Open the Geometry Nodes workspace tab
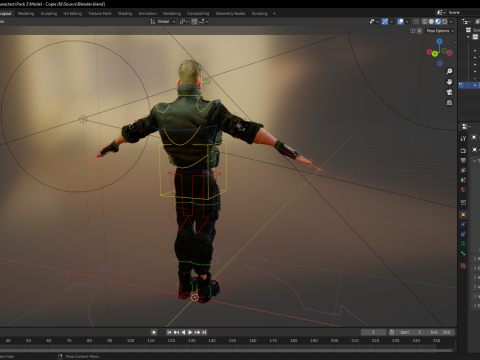Screen dimensions: 480x360 (x=230, y=13)
